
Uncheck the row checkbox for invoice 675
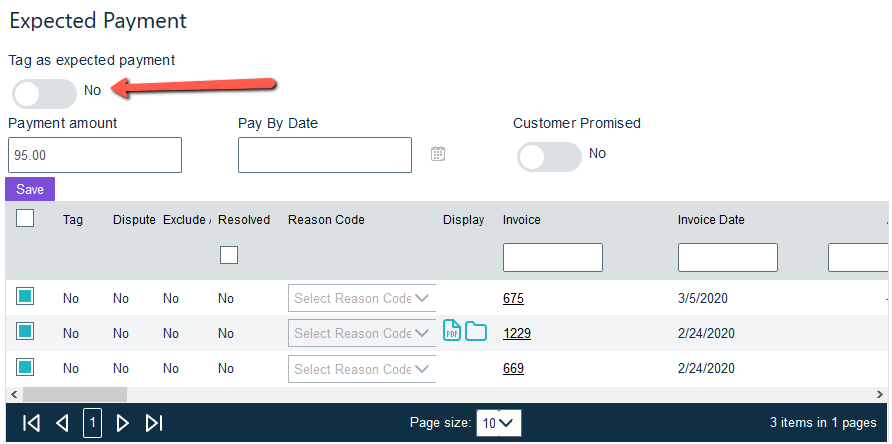coord(25,296)
